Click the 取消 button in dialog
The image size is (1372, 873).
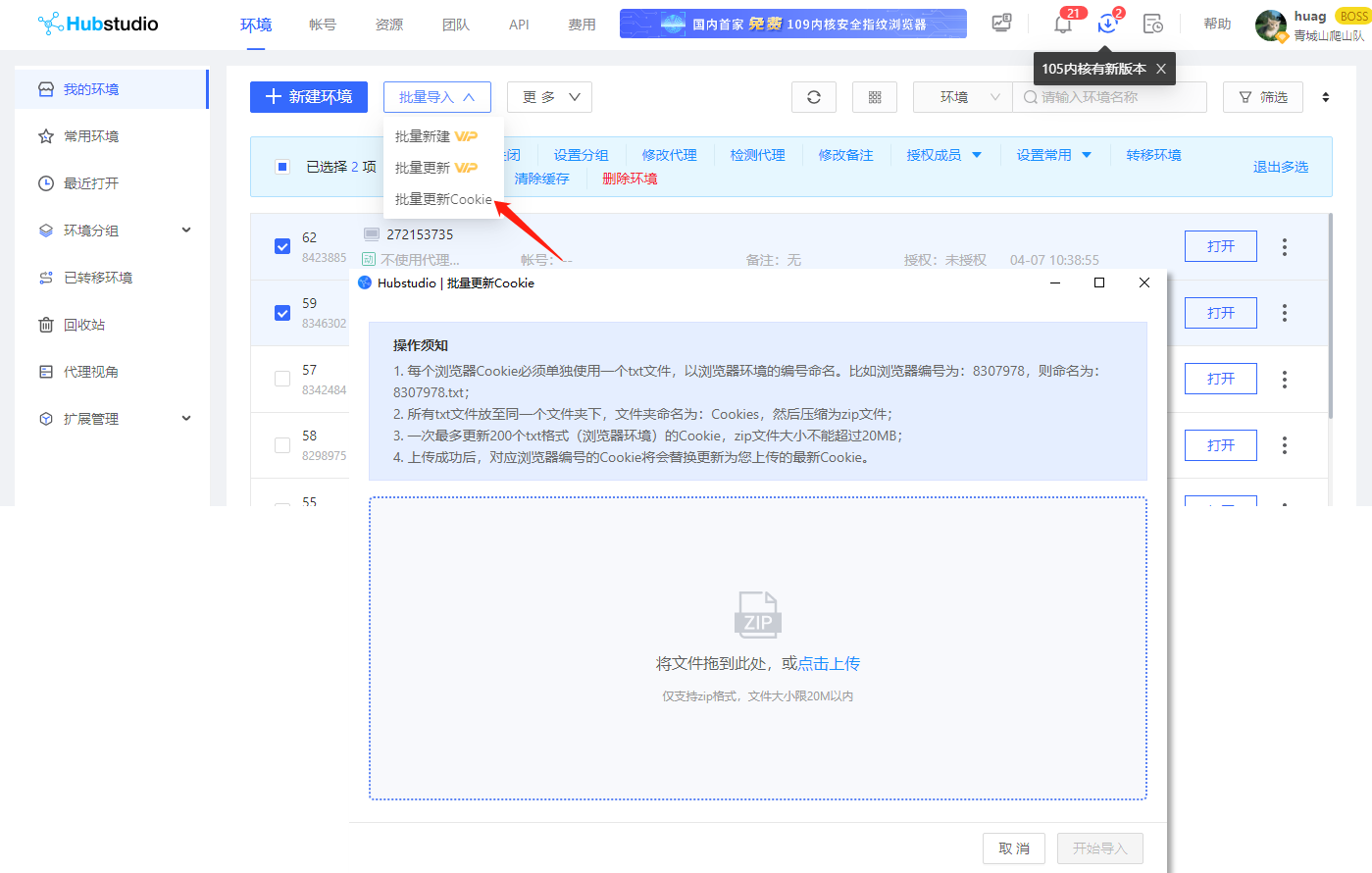pyautogui.click(x=1014, y=848)
